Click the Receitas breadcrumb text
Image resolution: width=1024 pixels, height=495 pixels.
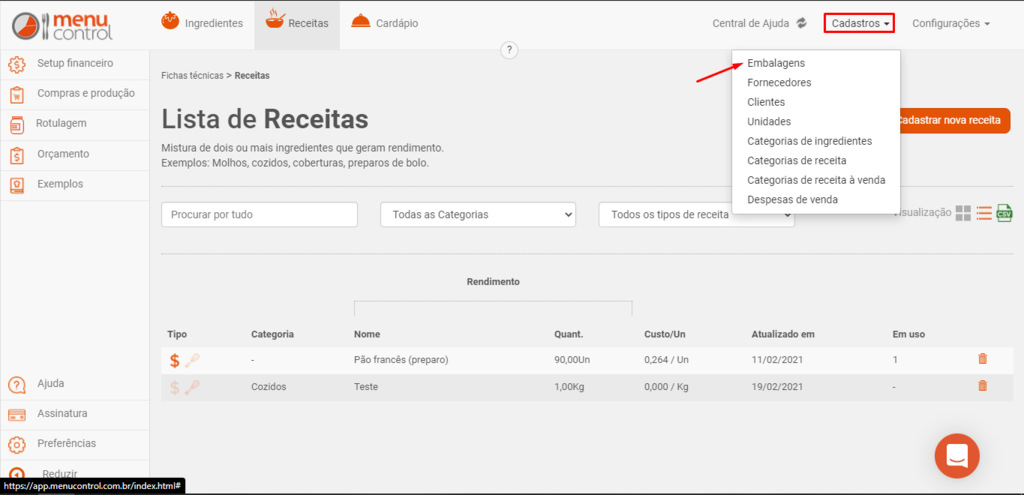coord(252,76)
